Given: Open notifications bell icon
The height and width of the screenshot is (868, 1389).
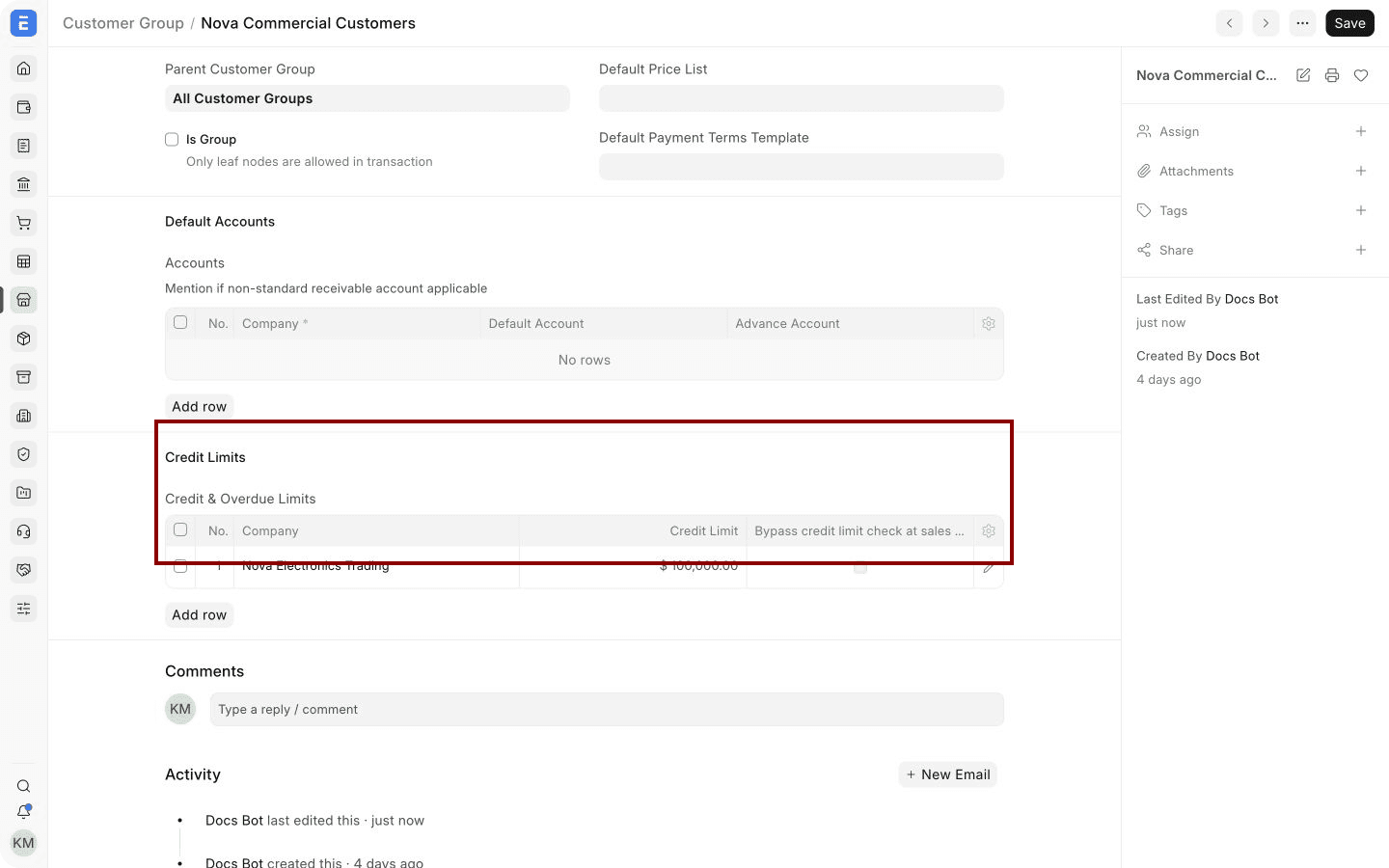Looking at the screenshot, I should [24, 812].
